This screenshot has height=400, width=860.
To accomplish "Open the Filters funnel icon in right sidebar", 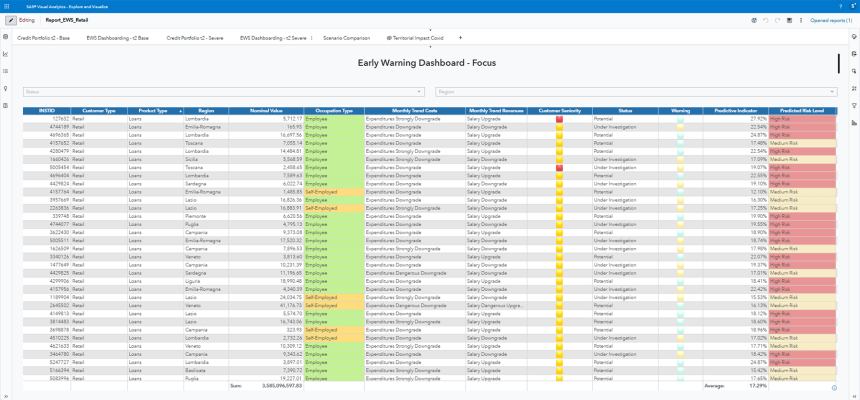I will [x=853, y=104].
